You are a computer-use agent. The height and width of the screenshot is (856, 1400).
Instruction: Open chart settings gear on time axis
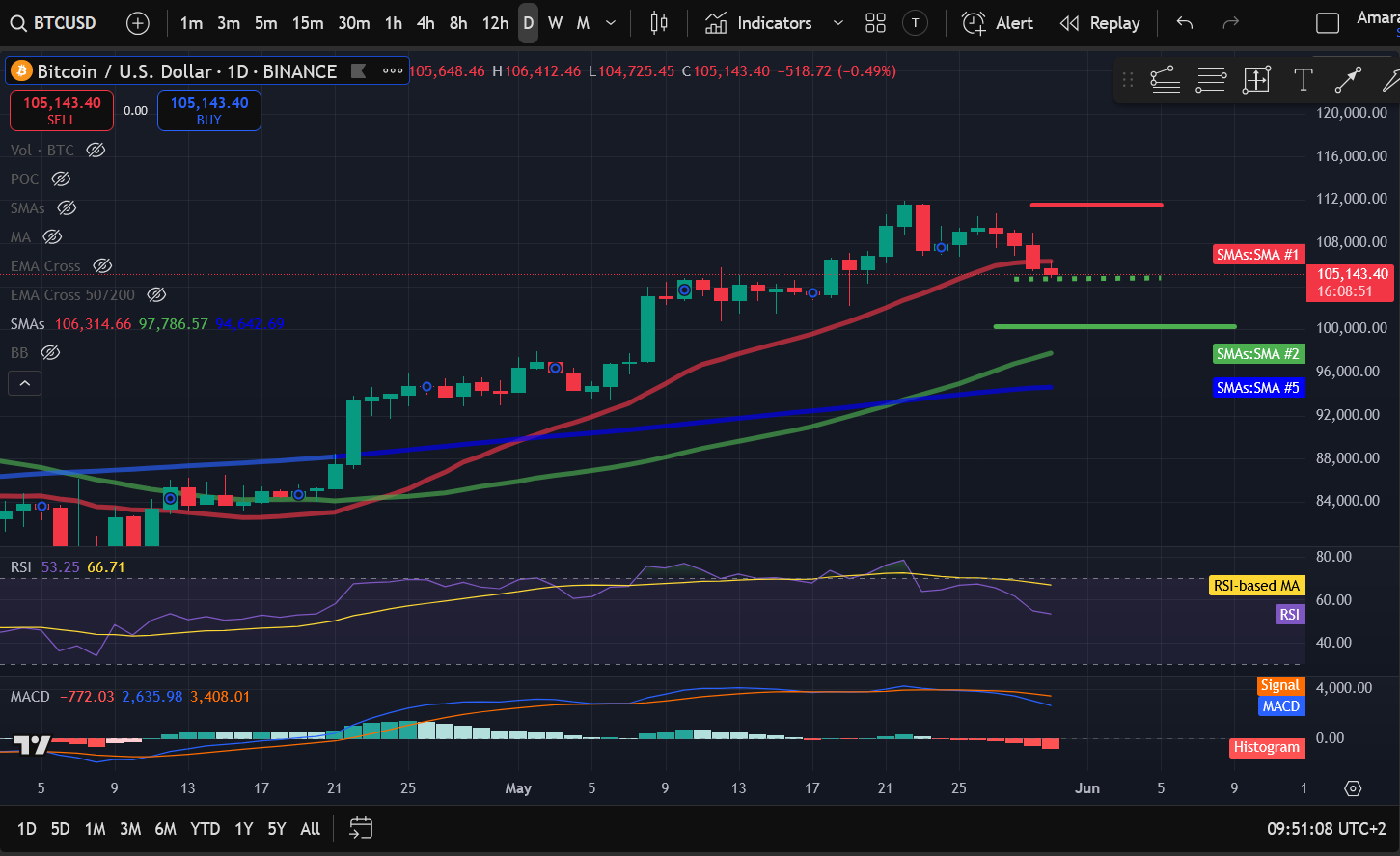1353,788
